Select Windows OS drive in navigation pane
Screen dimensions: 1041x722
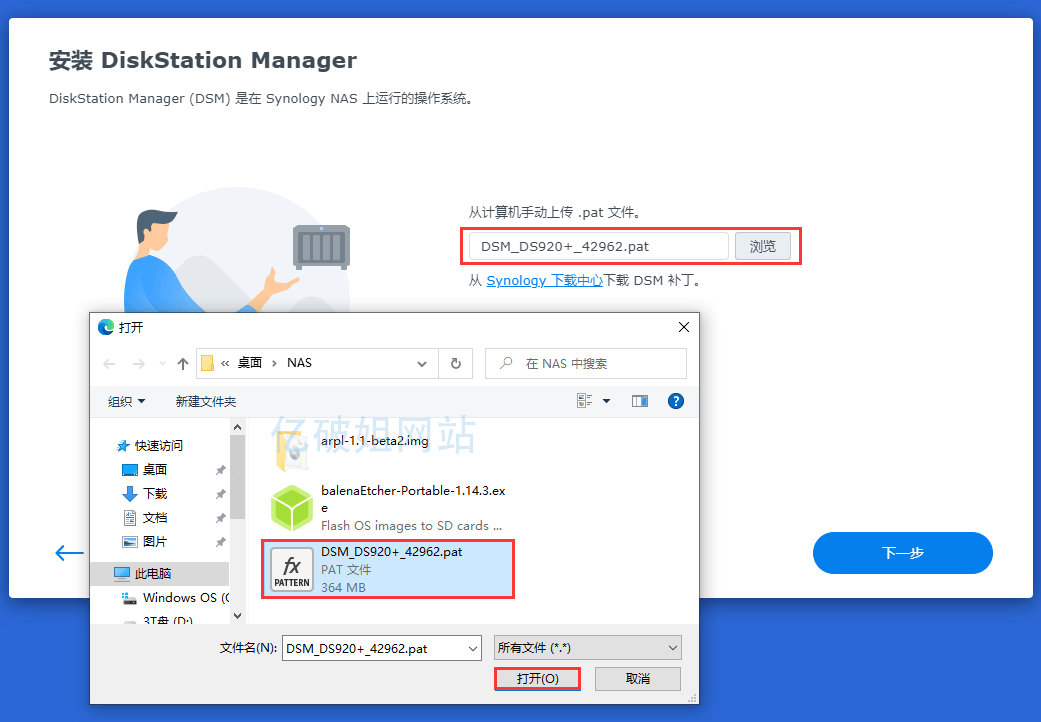(x=175, y=597)
